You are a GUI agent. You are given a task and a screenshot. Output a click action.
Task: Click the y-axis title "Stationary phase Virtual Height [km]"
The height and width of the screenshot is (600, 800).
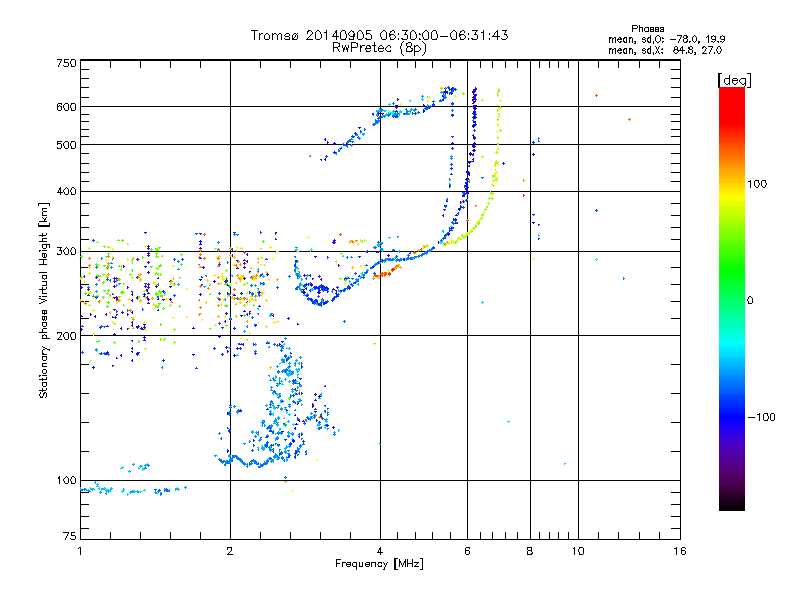coord(44,300)
